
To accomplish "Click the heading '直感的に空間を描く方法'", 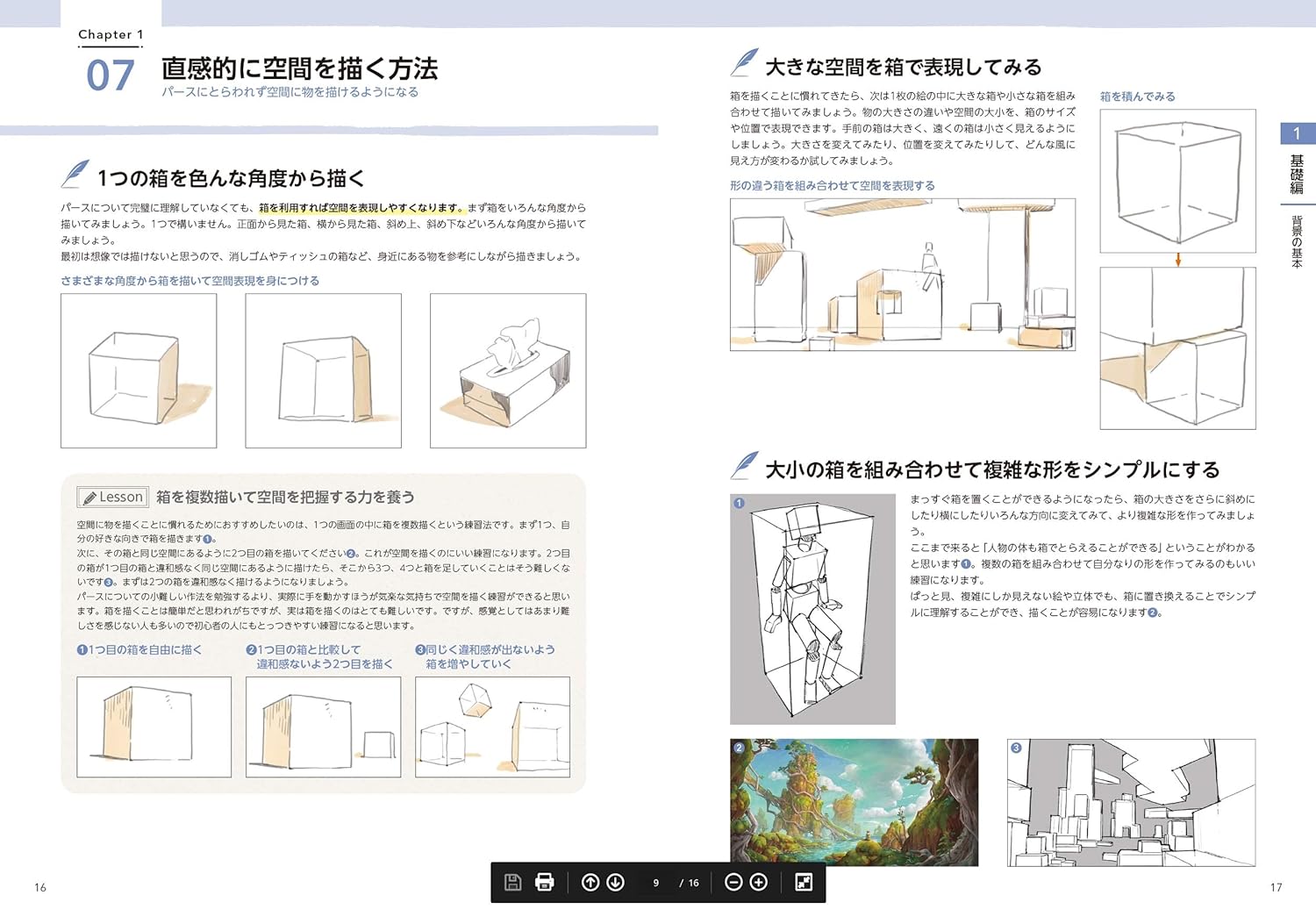I will 299,68.
